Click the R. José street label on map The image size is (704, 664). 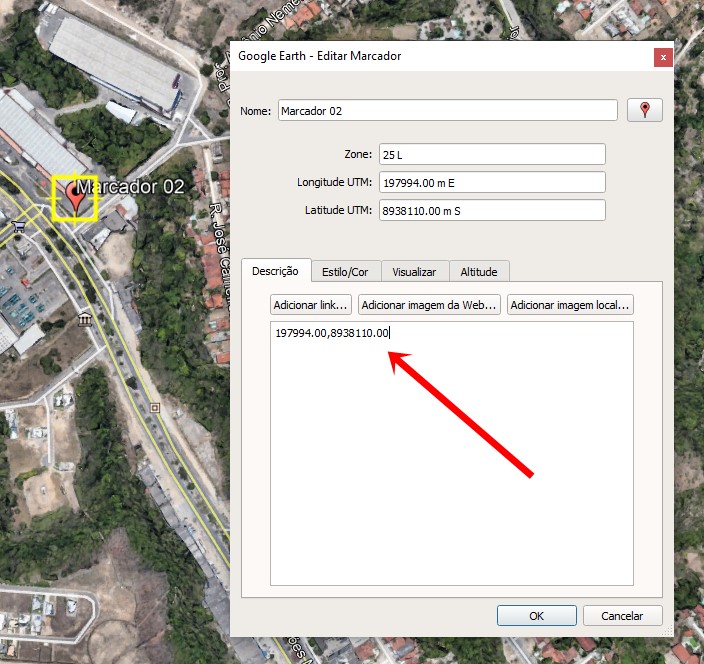tap(219, 258)
